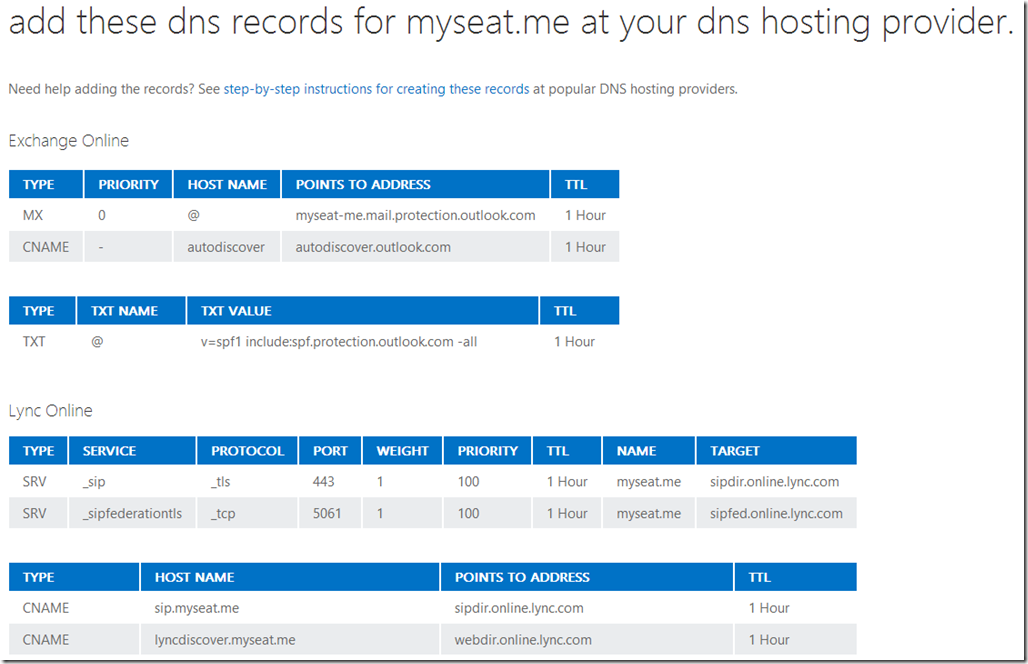The height and width of the screenshot is (664, 1028).
Task: Click sipfed.online.lync.com SRV target
Action: click(776, 513)
